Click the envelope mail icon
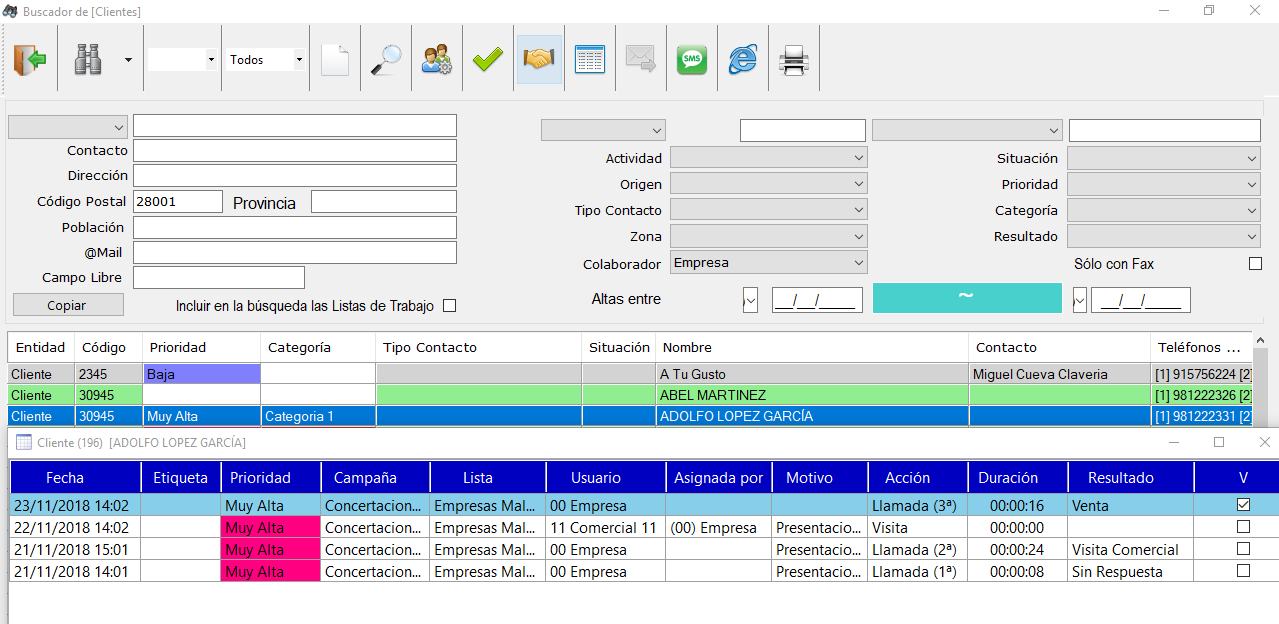Image resolution: width=1279 pixels, height=624 pixels. [641, 60]
